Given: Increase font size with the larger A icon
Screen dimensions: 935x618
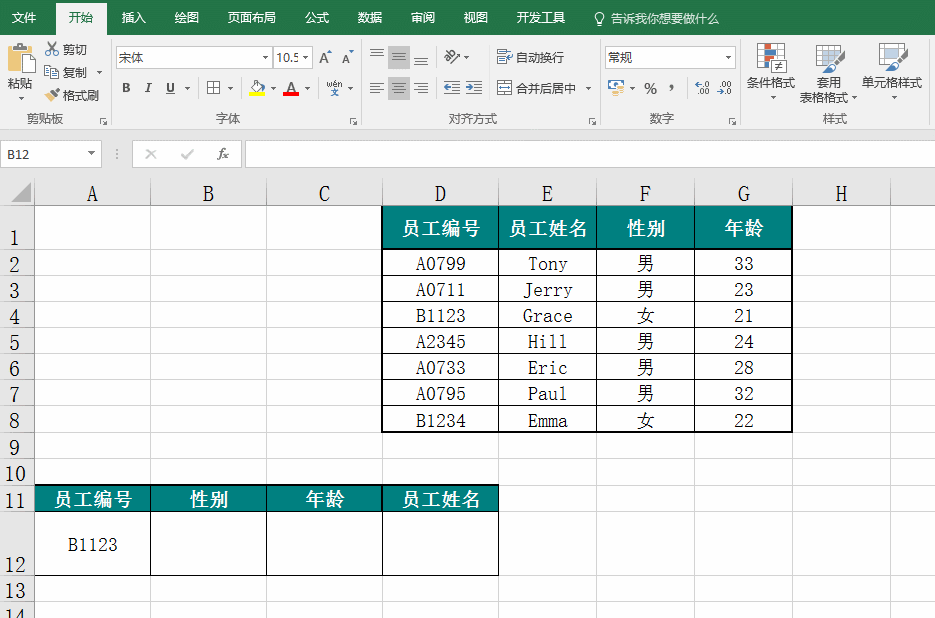Looking at the screenshot, I should [325, 57].
